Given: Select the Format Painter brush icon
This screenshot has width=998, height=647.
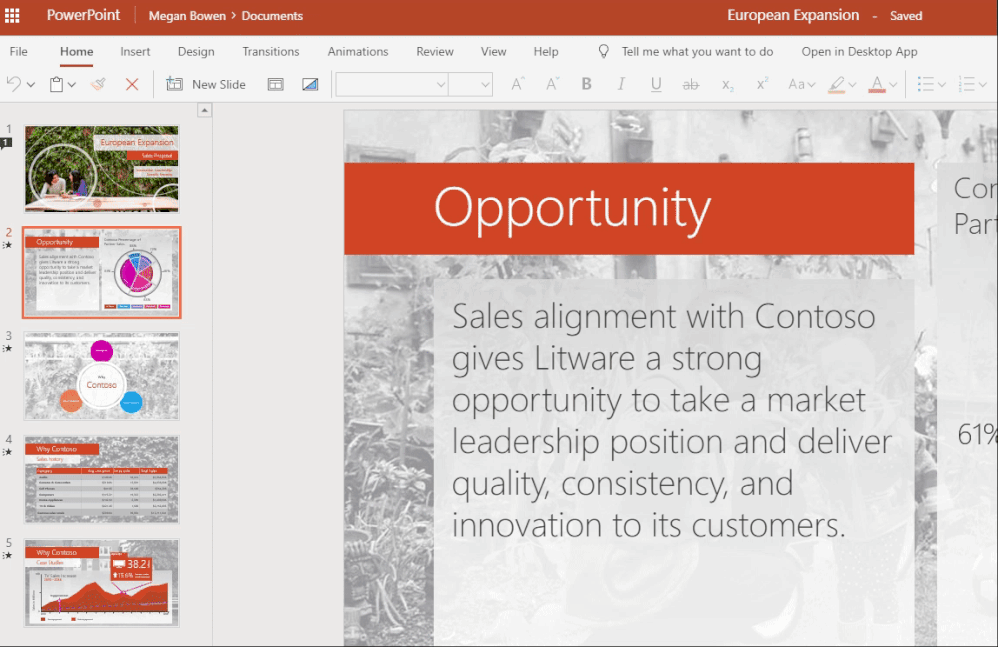Looking at the screenshot, I should 98,84.
